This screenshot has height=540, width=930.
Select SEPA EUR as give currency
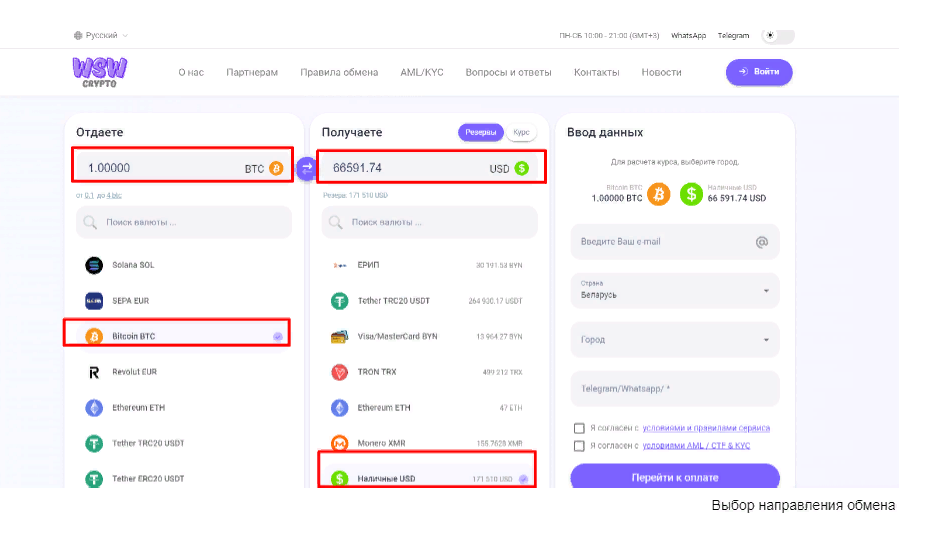pyautogui.click(x=131, y=301)
